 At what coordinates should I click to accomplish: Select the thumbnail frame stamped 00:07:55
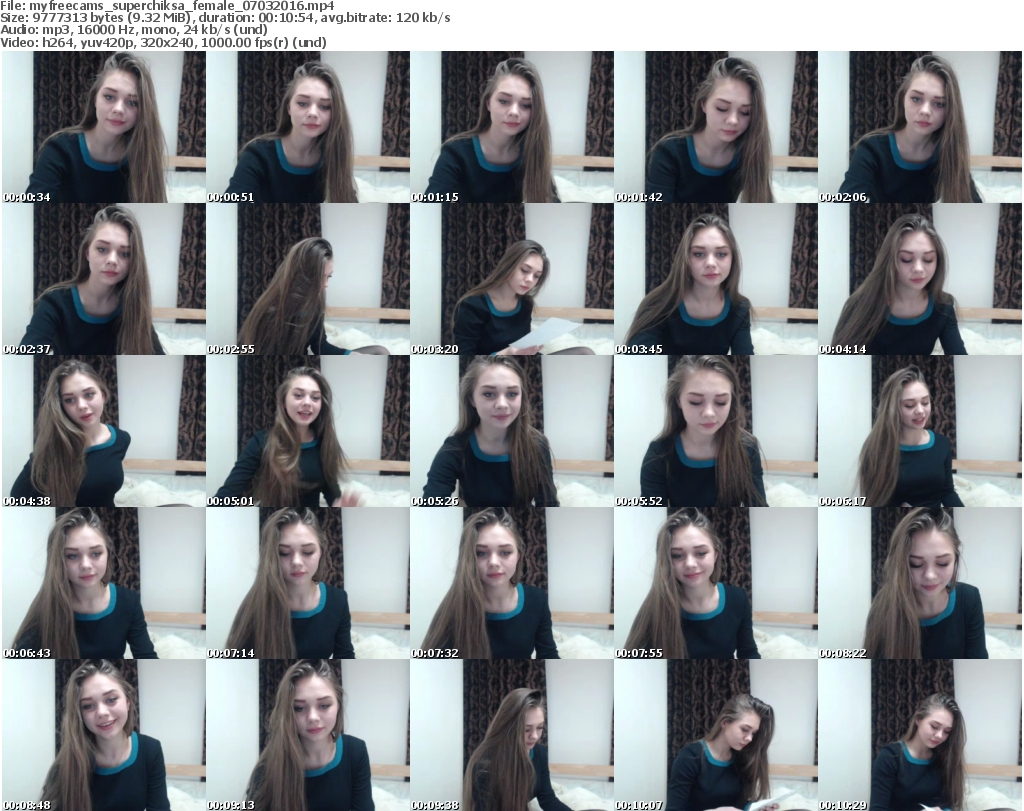716,584
